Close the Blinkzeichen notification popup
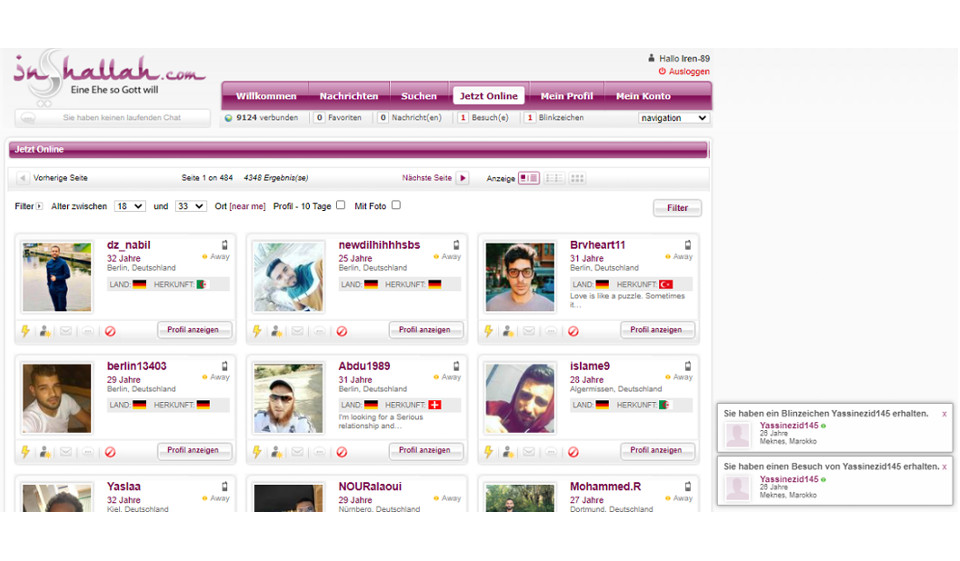This screenshot has height=561, width=960. point(944,413)
